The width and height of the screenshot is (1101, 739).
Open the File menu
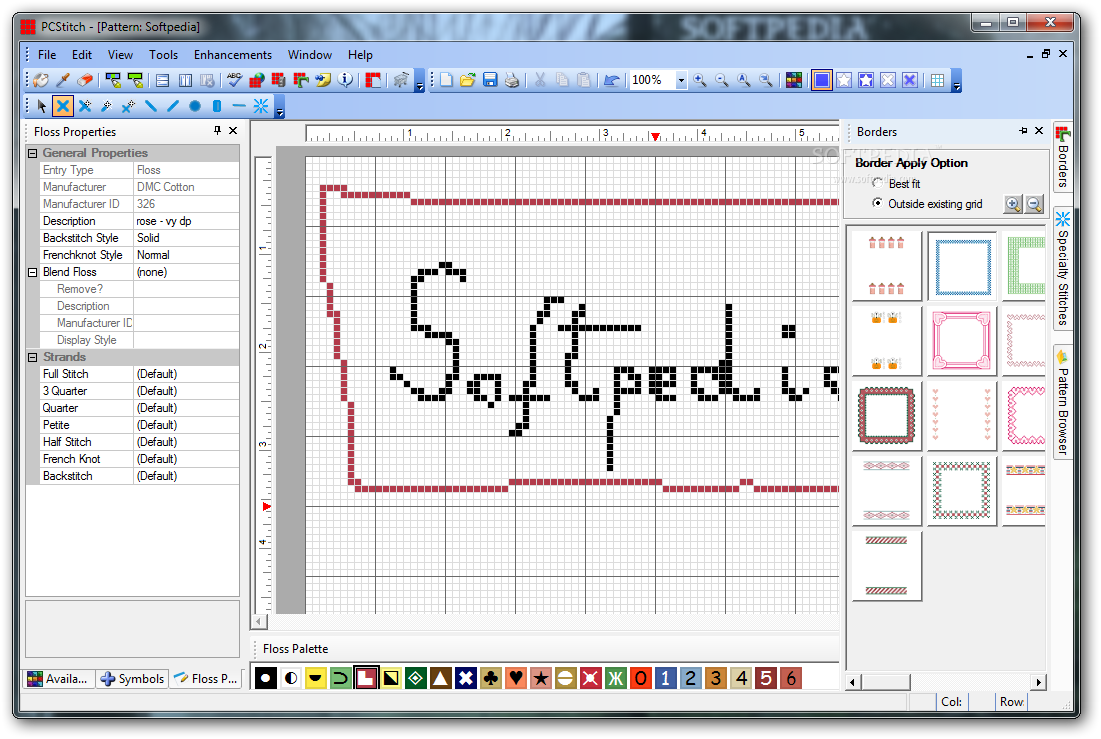click(47, 55)
